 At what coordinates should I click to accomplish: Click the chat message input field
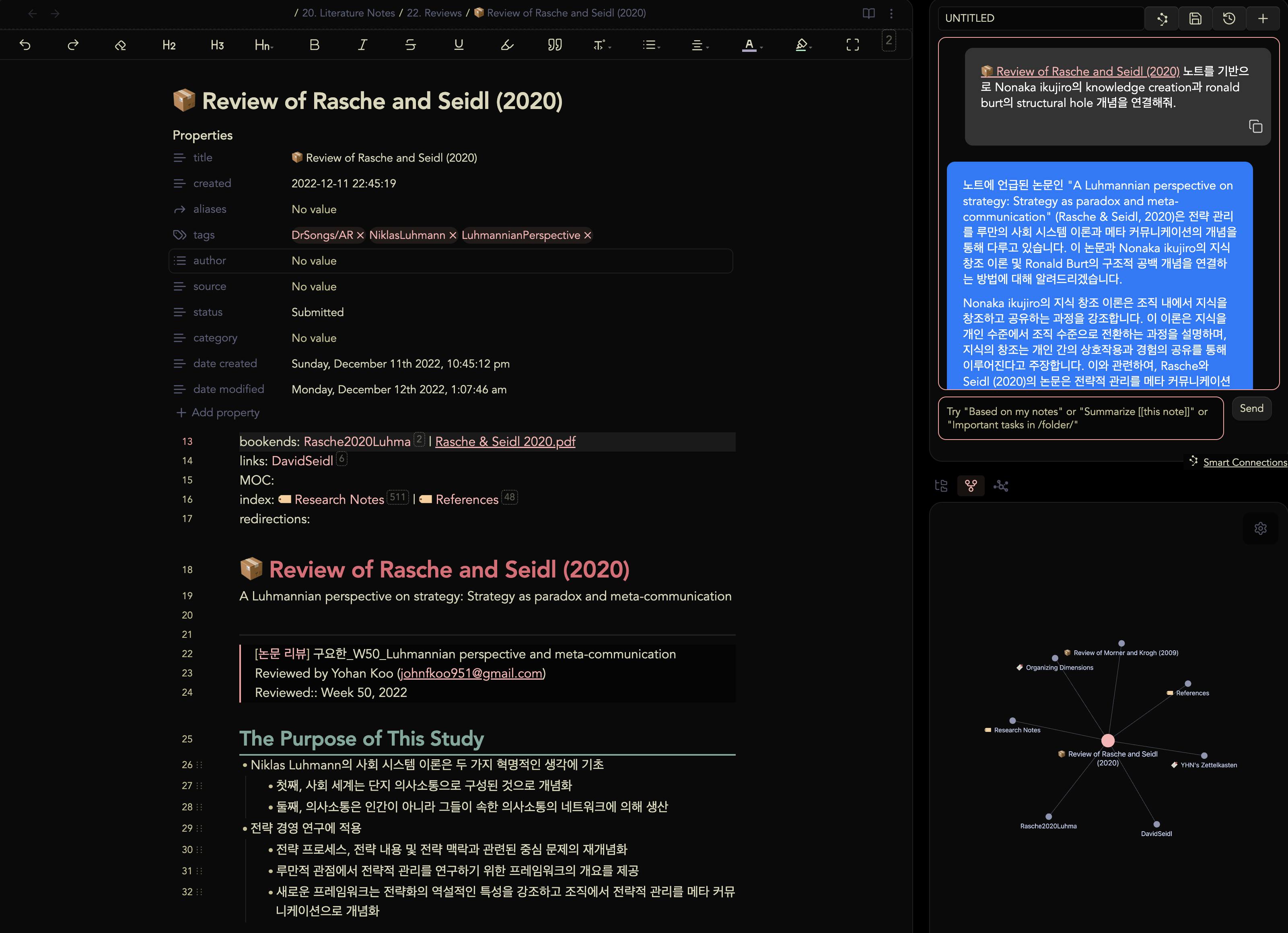pyautogui.click(x=1080, y=419)
